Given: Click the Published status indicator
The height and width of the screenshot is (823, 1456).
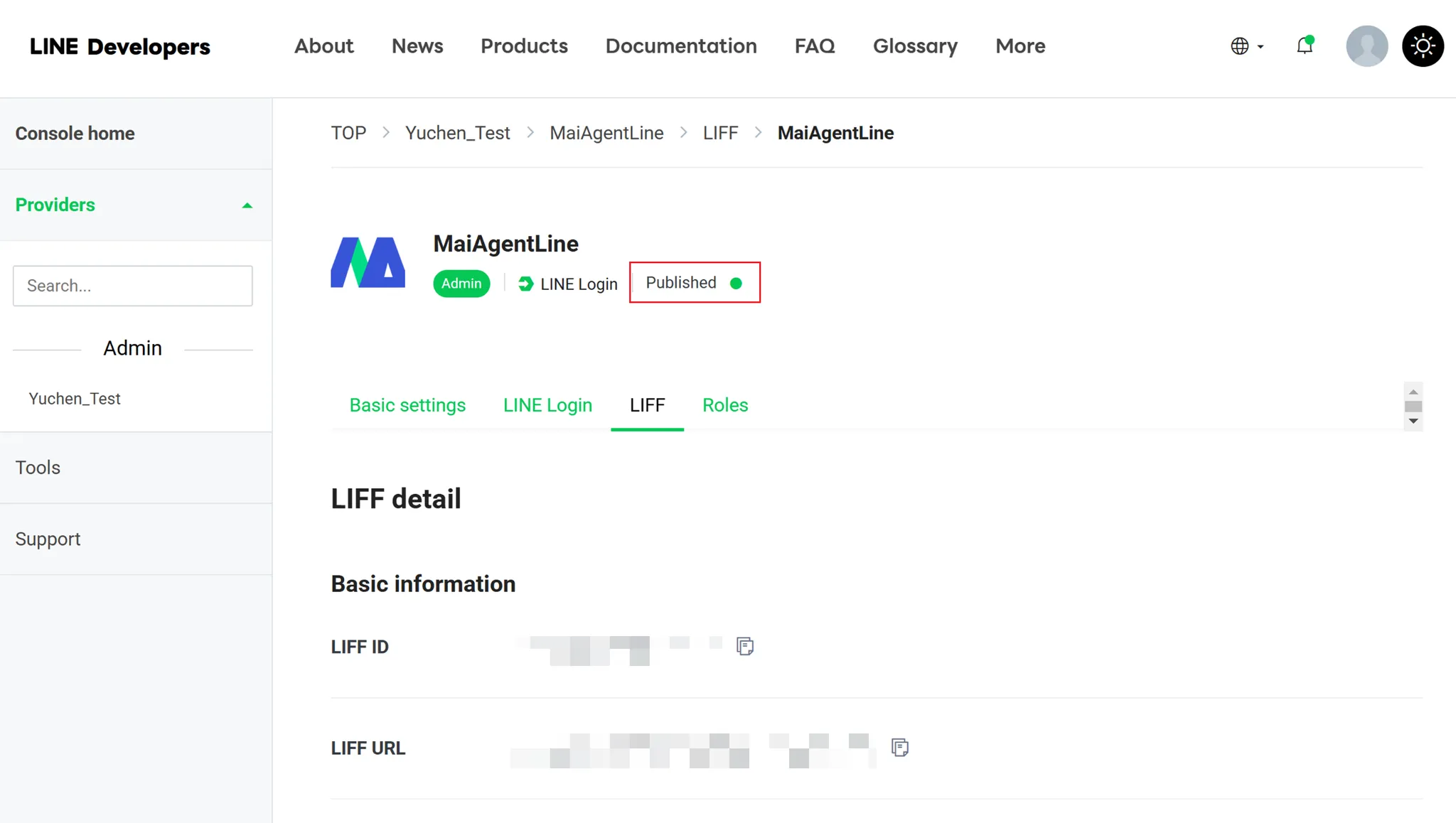Looking at the screenshot, I should [x=694, y=283].
